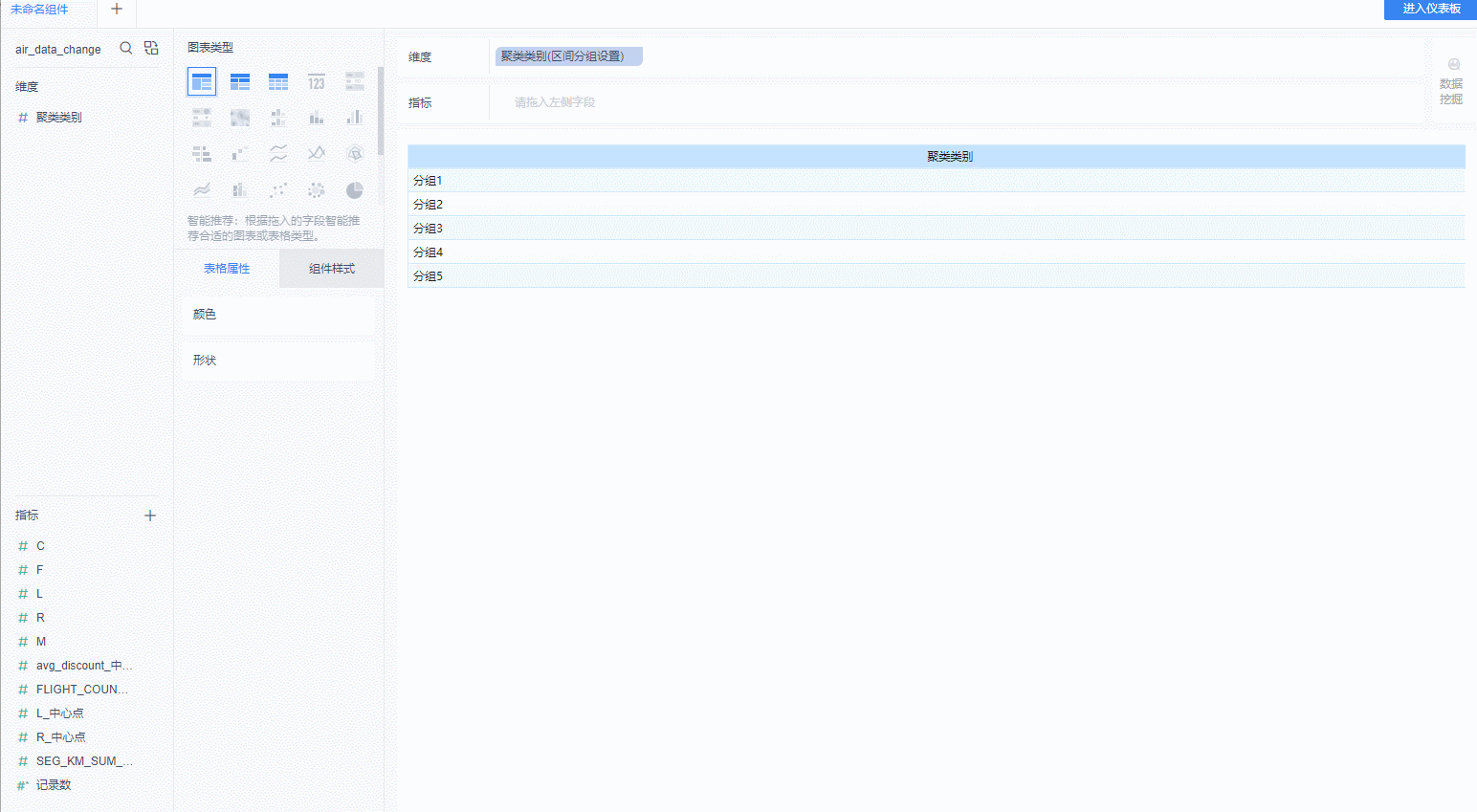
Task: Select the 123 KPI card chart type
Action: [317, 82]
